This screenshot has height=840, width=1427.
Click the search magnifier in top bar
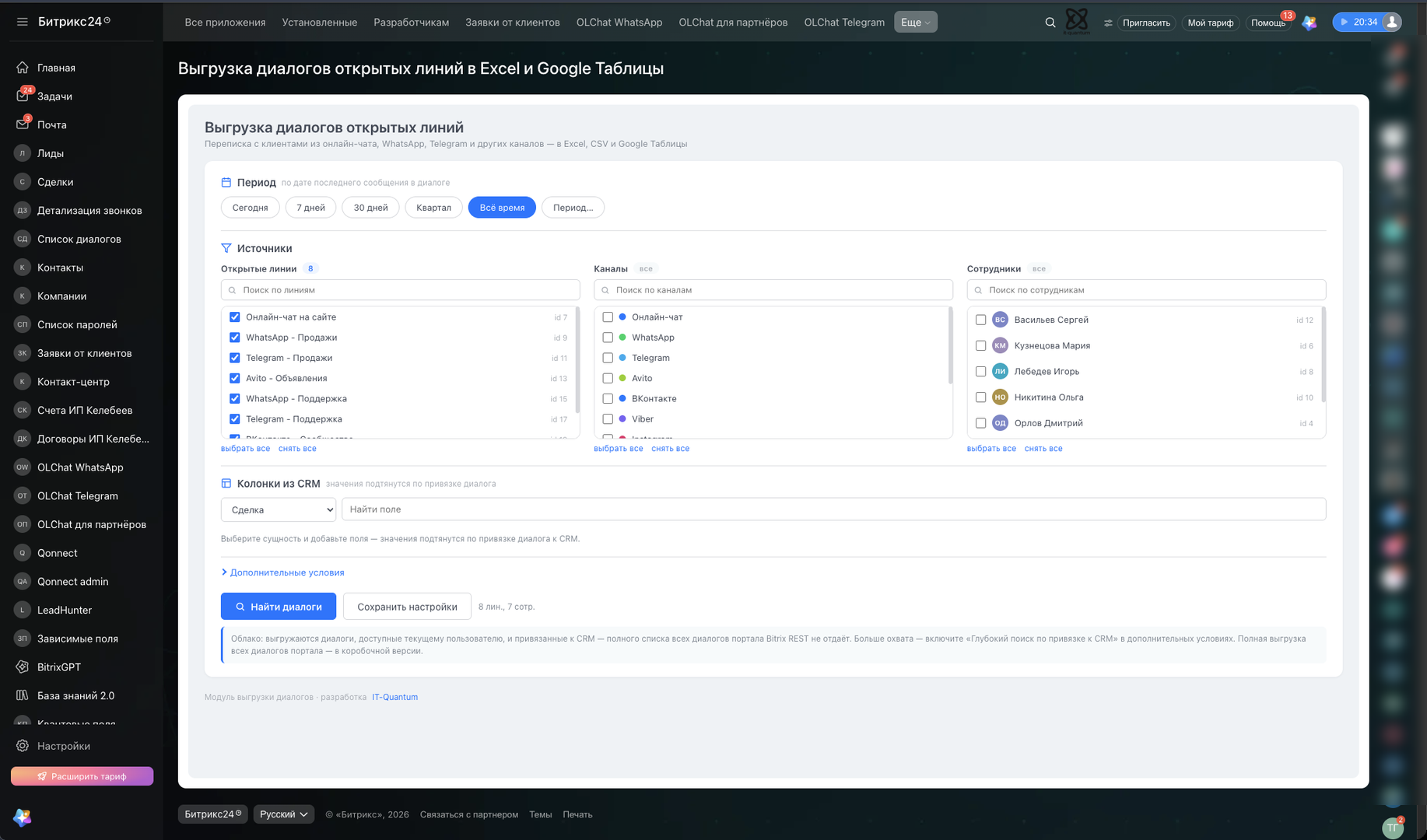pyautogui.click(x=1050, y=23)
